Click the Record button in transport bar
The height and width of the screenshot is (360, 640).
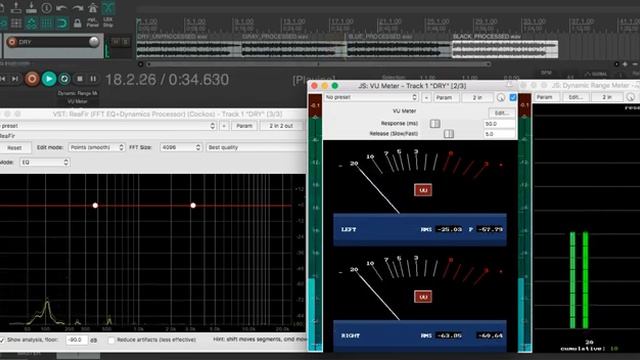click(x=32, y=79)
